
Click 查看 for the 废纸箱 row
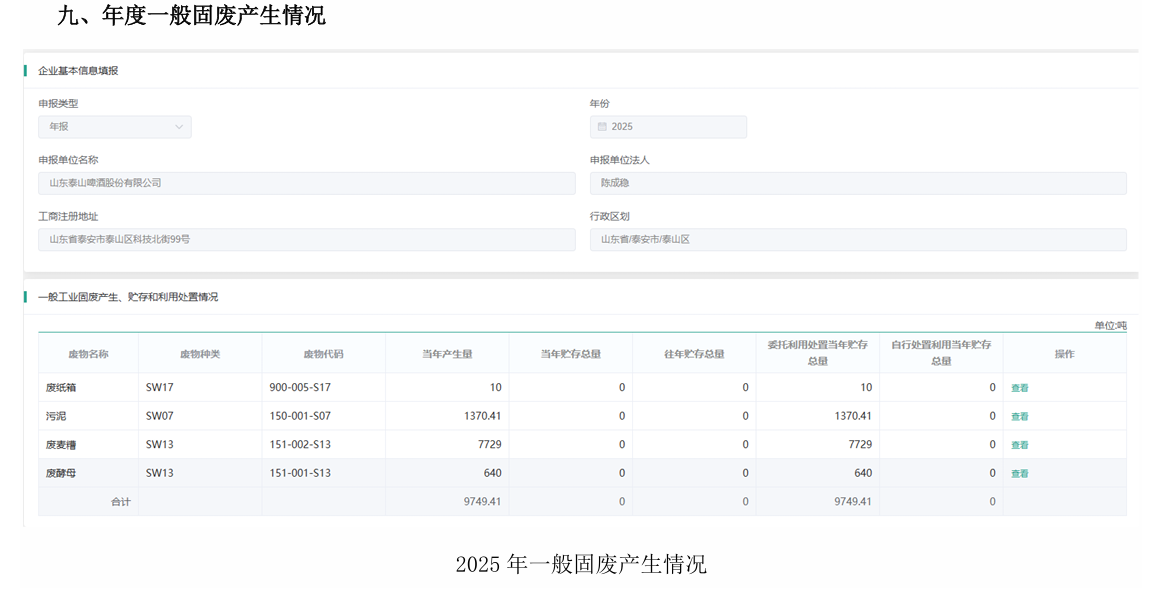(x=1019, y=388)
